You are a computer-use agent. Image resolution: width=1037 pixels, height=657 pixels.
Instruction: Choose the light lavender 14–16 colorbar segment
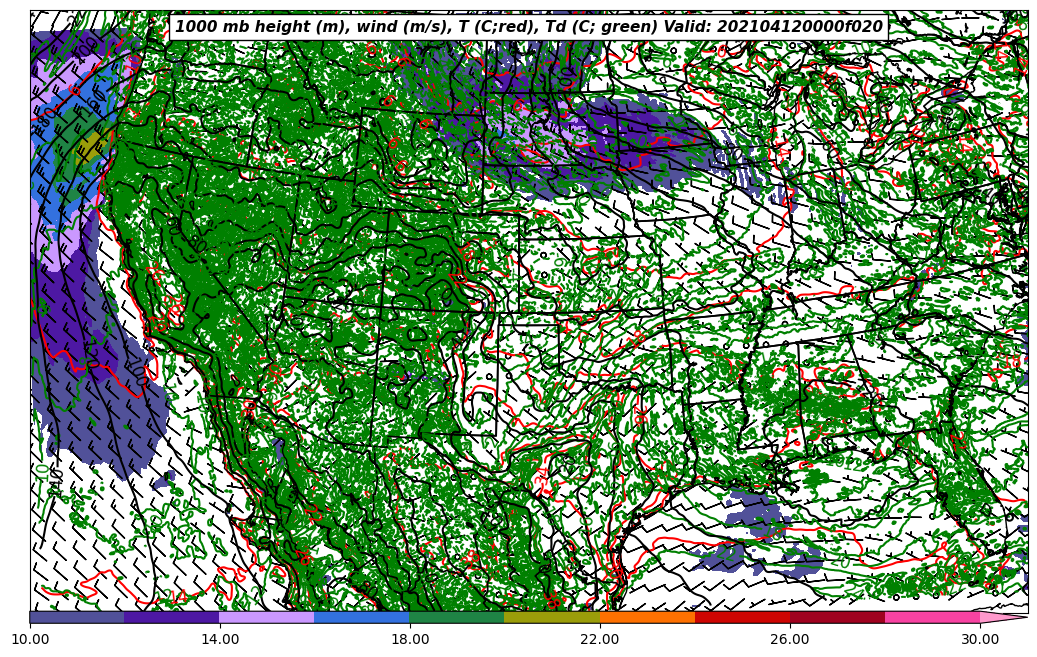(266, 617)
